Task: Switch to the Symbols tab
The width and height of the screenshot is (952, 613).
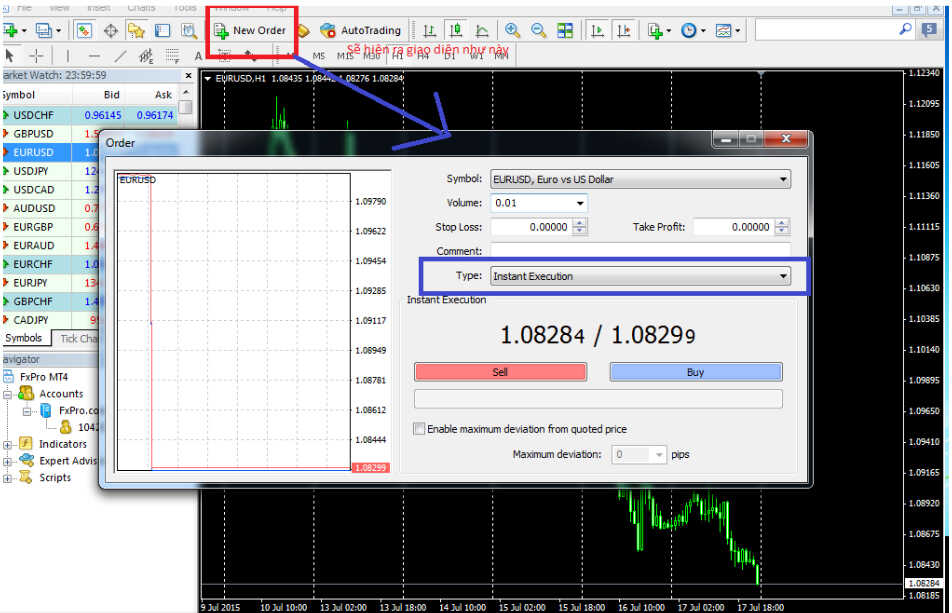Action: [x=23, y=338]
